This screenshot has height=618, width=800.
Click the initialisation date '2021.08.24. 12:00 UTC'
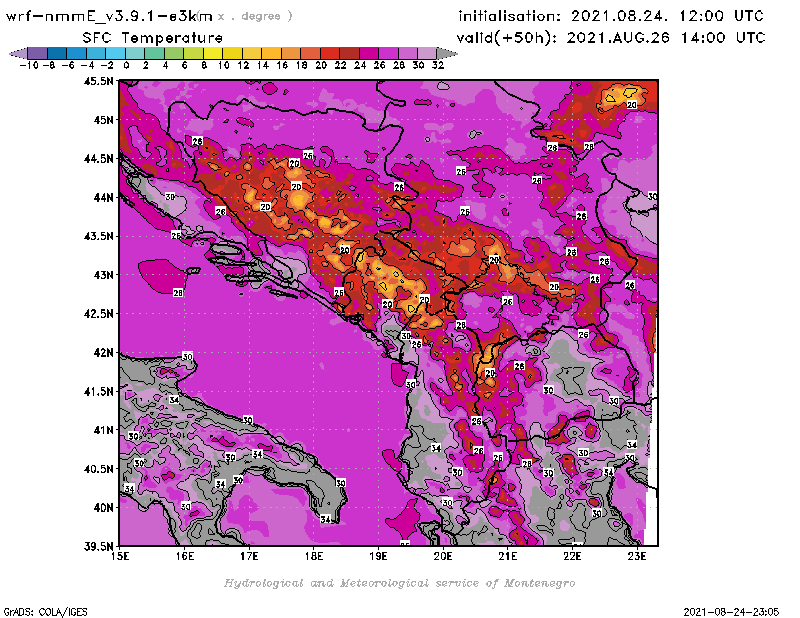[x=667, y=16]
